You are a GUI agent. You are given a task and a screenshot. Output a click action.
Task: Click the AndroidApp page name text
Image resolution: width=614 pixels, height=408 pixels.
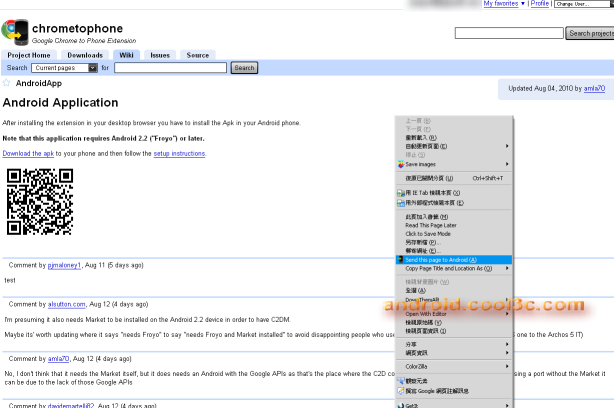(39, 83)
